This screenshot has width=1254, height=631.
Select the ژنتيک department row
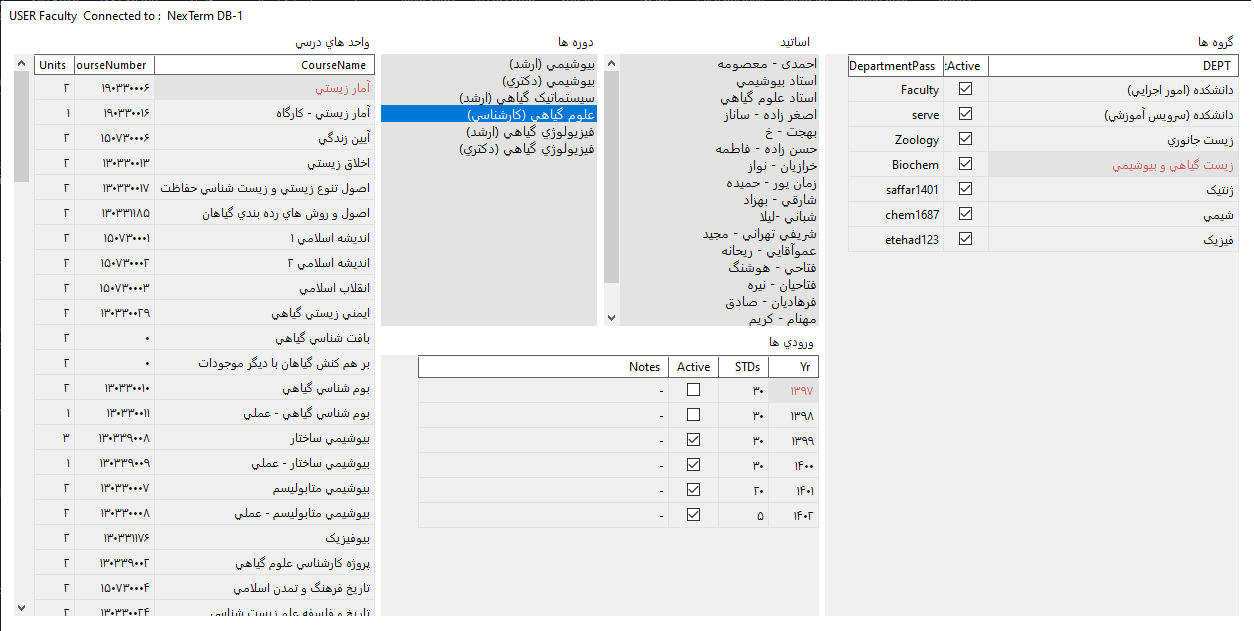click(x=1110, y=189)
